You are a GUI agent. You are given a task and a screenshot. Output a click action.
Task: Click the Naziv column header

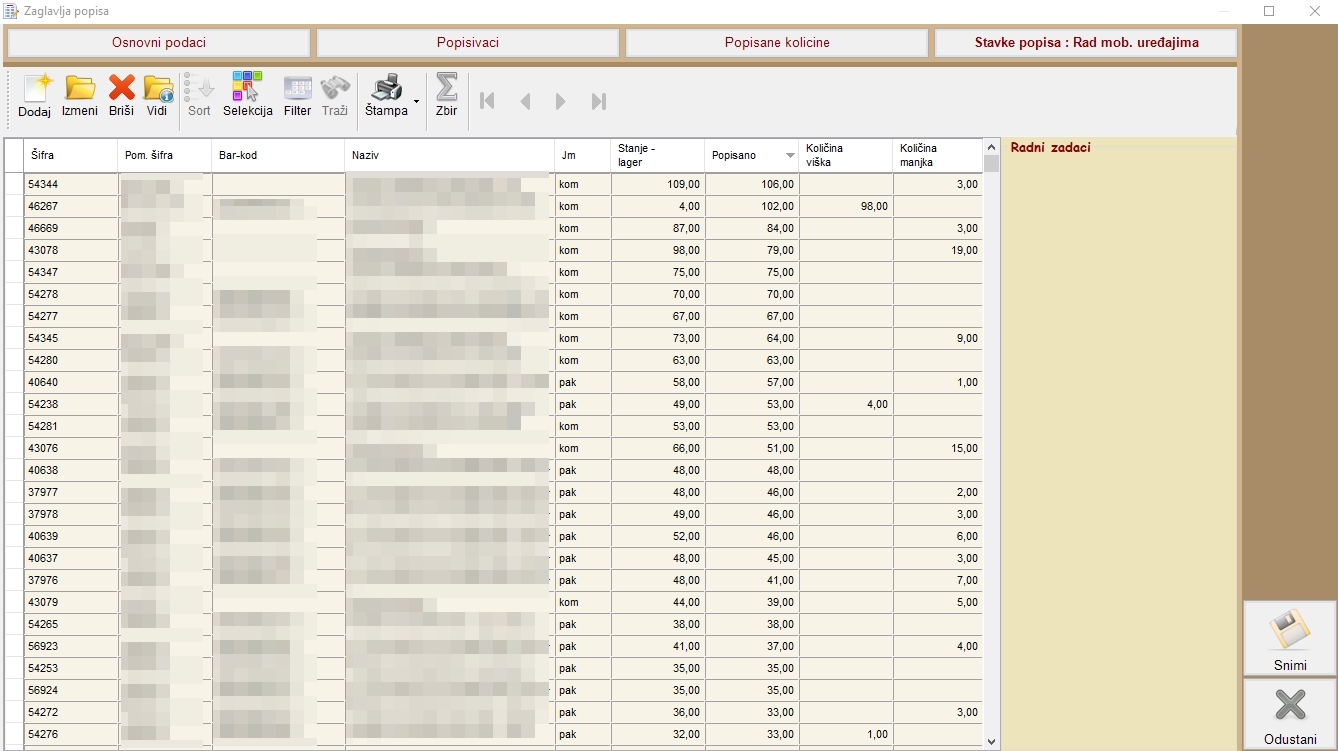coord(449,156)
